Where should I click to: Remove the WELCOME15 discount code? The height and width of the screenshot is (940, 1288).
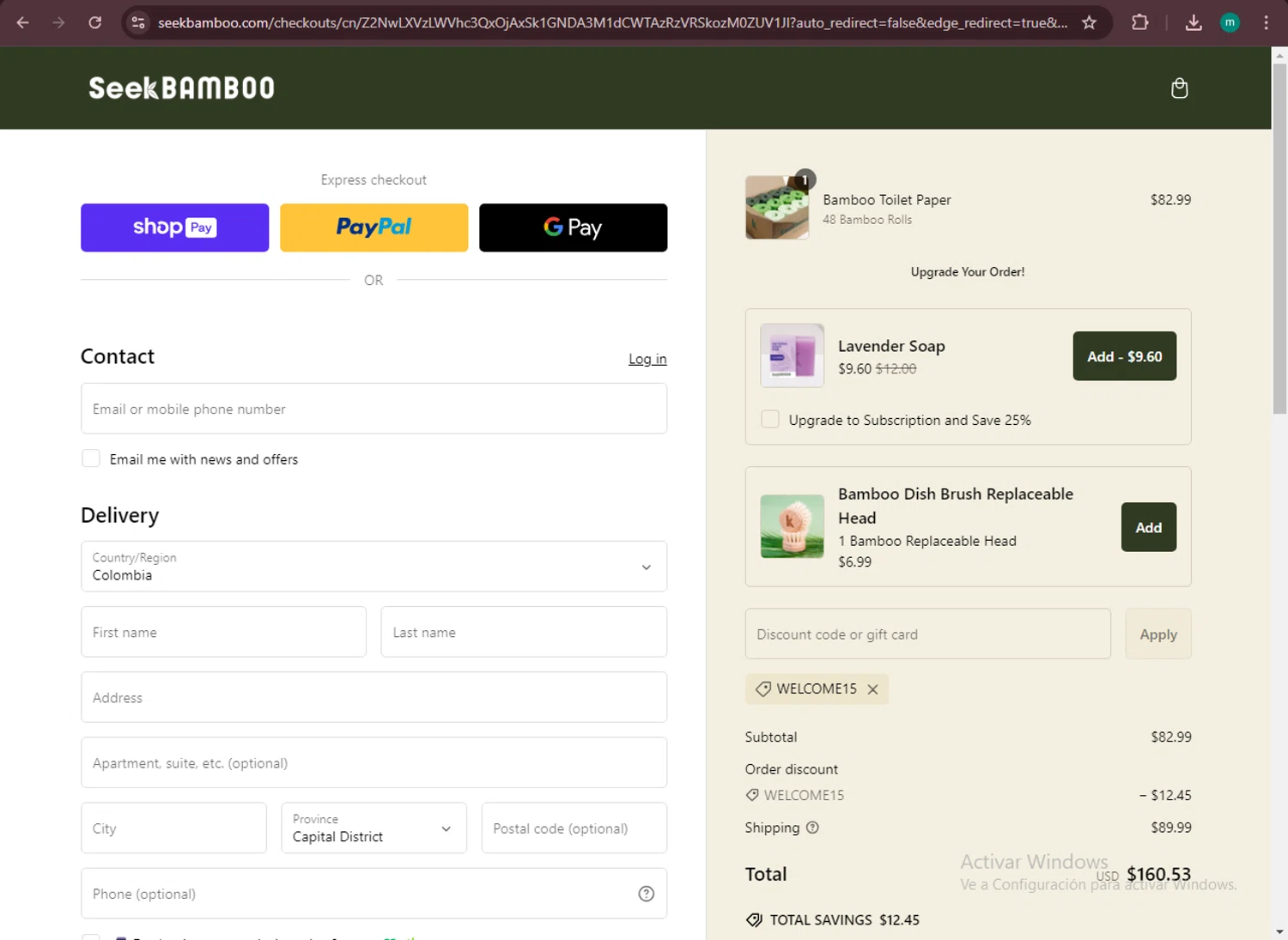pyautogui.click(x=872, y=689)
